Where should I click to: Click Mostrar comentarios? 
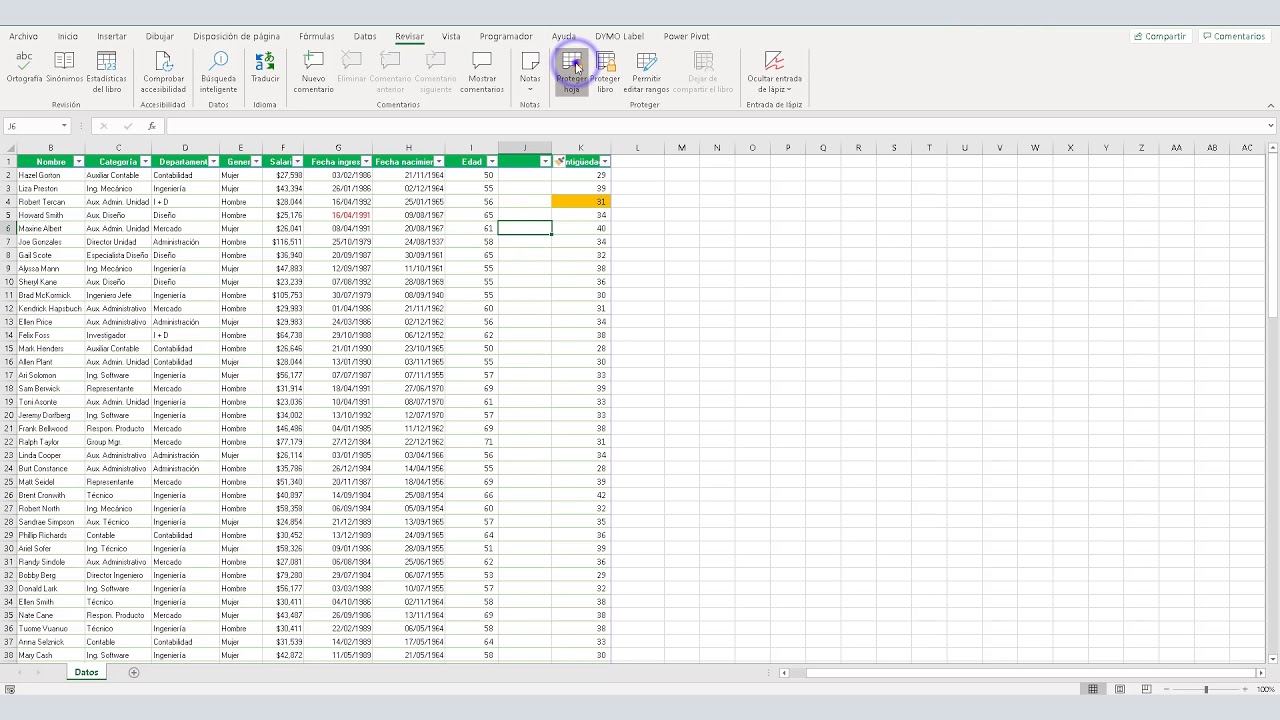pos(482,72)
